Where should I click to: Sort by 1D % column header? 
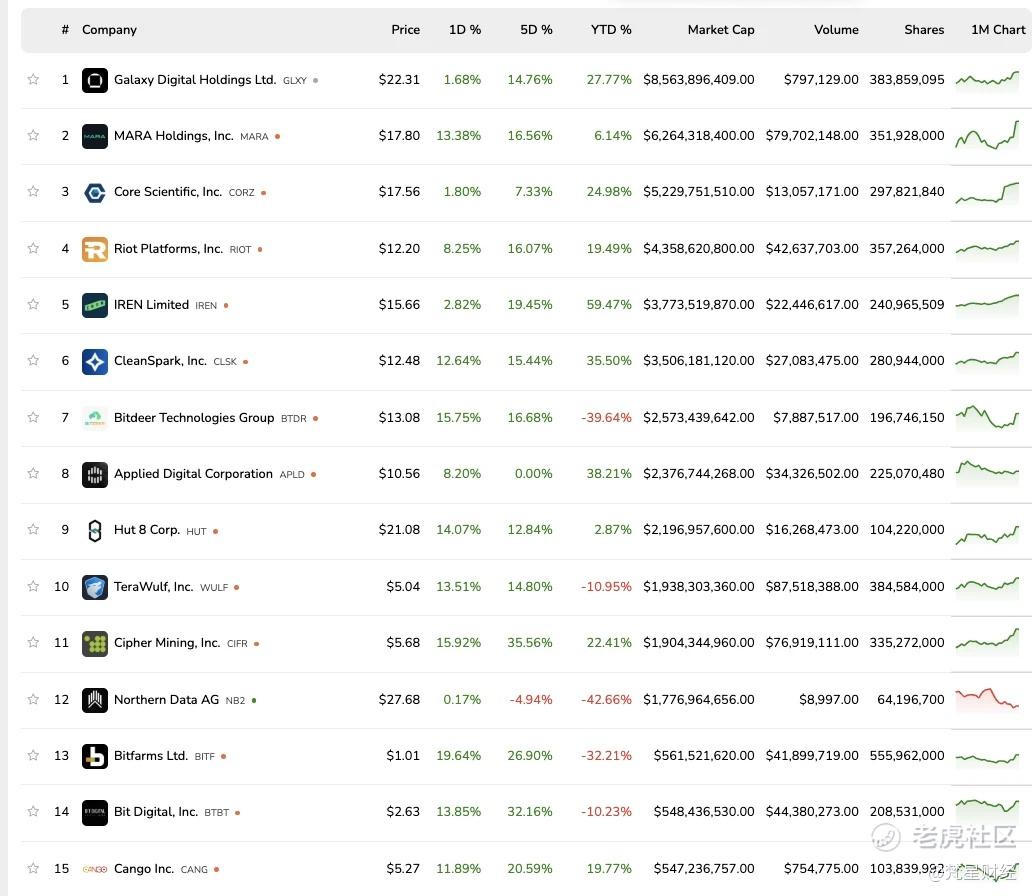(464, 30)
